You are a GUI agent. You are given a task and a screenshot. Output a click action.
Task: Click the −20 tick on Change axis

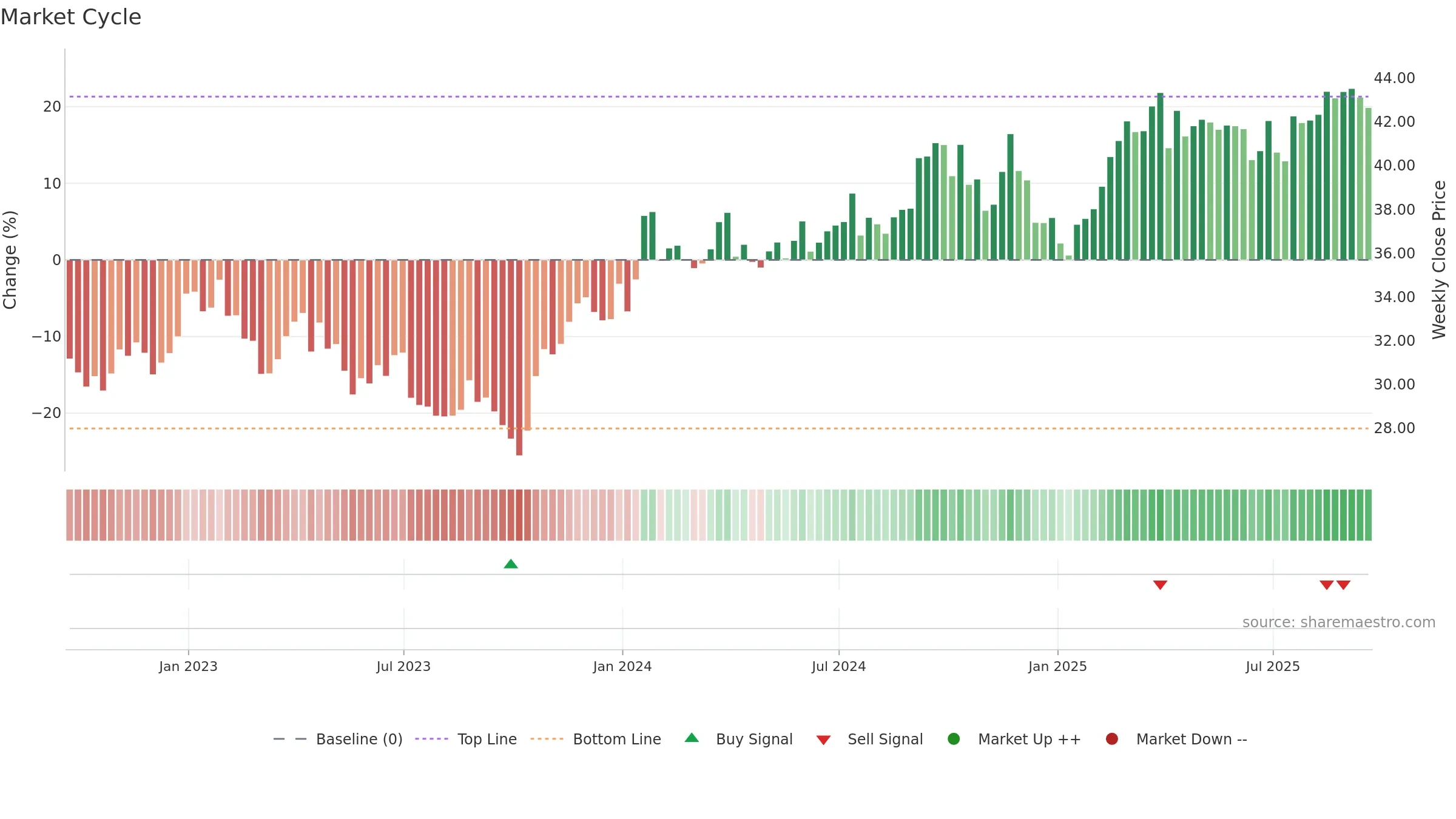click(47, 413)
